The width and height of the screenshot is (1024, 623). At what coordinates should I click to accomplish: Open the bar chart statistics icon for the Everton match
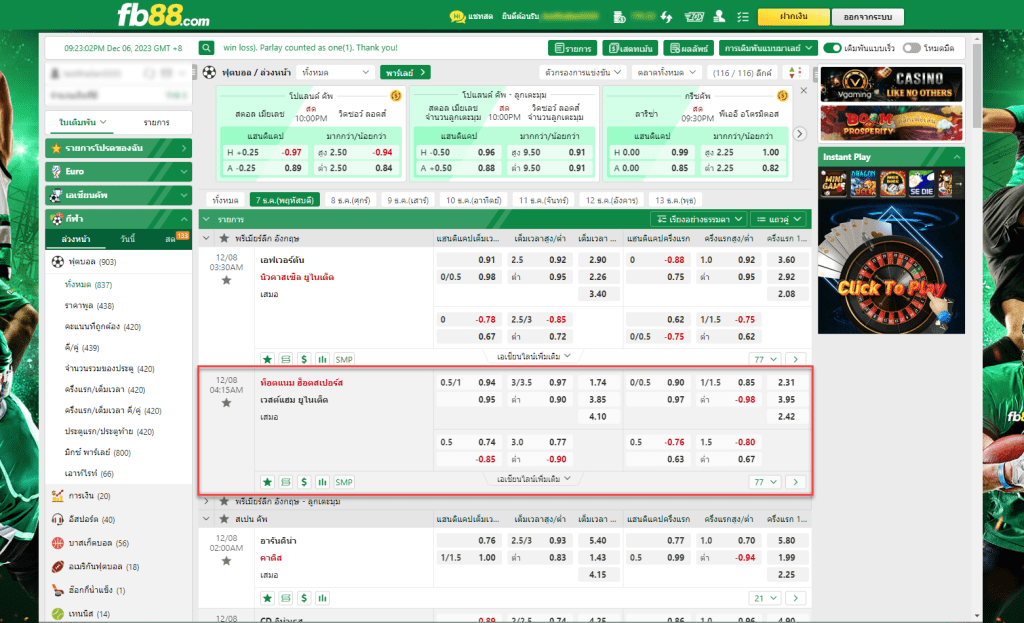point(322,359)
